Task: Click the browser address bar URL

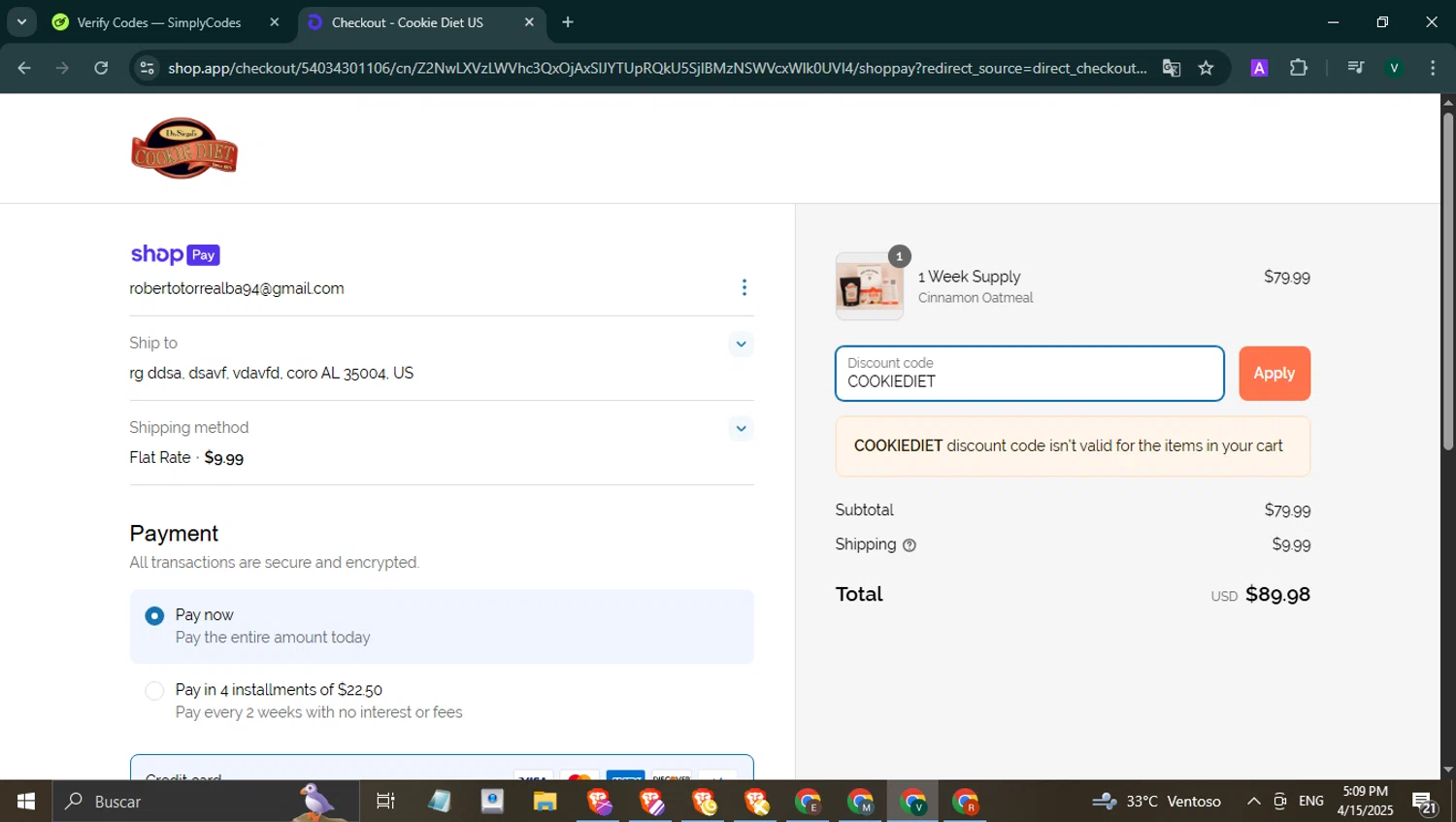Action: pos(656,68)
